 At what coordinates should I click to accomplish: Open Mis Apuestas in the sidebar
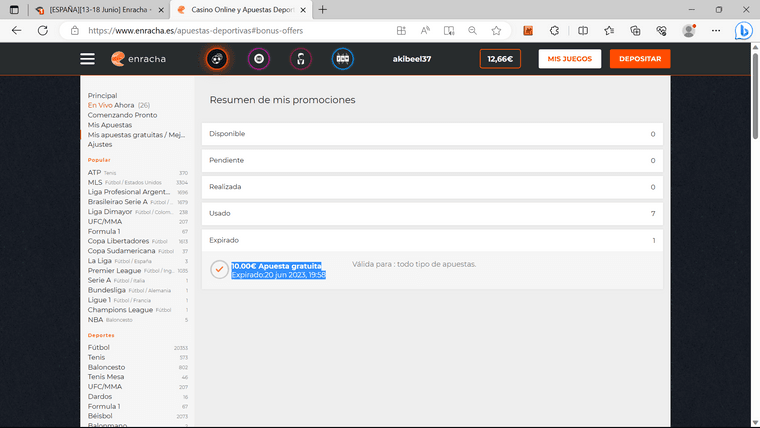coord(109,125)
